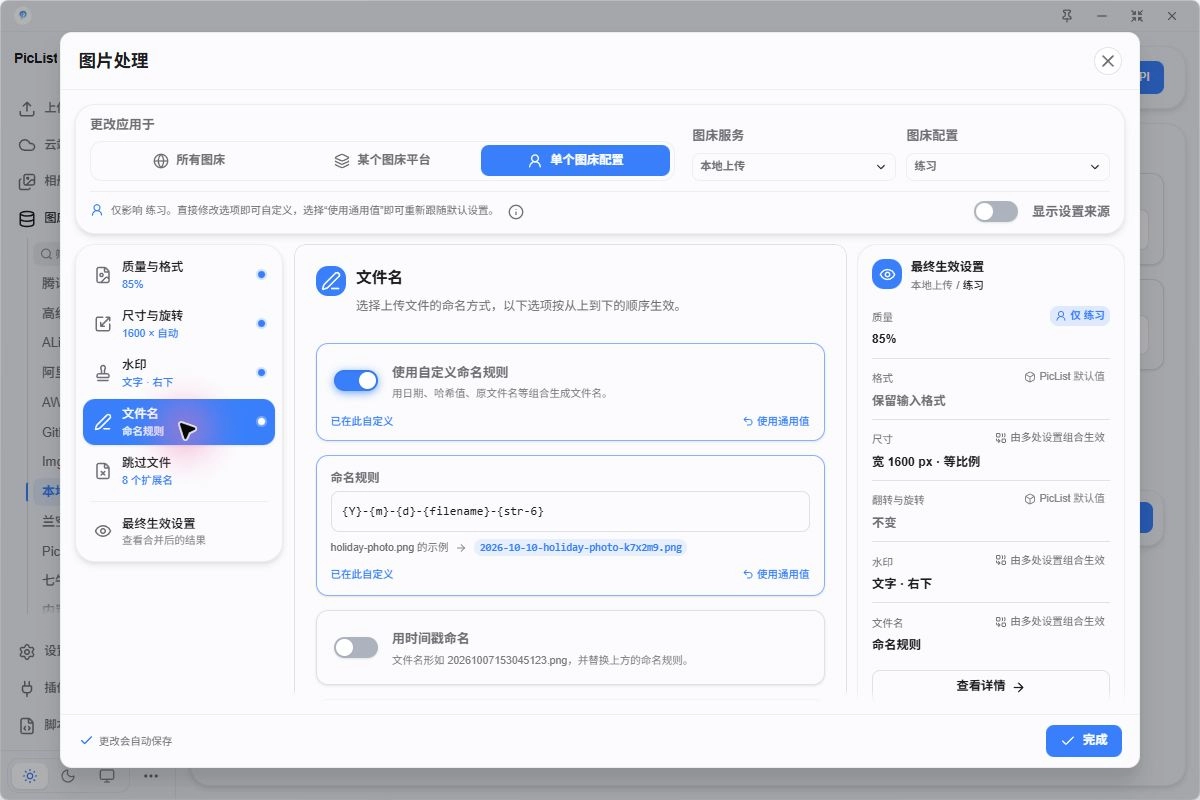Click the 更改会自动保存 checkmark note
This screenshot has height=800, width=1200.
tap(126, 741)
